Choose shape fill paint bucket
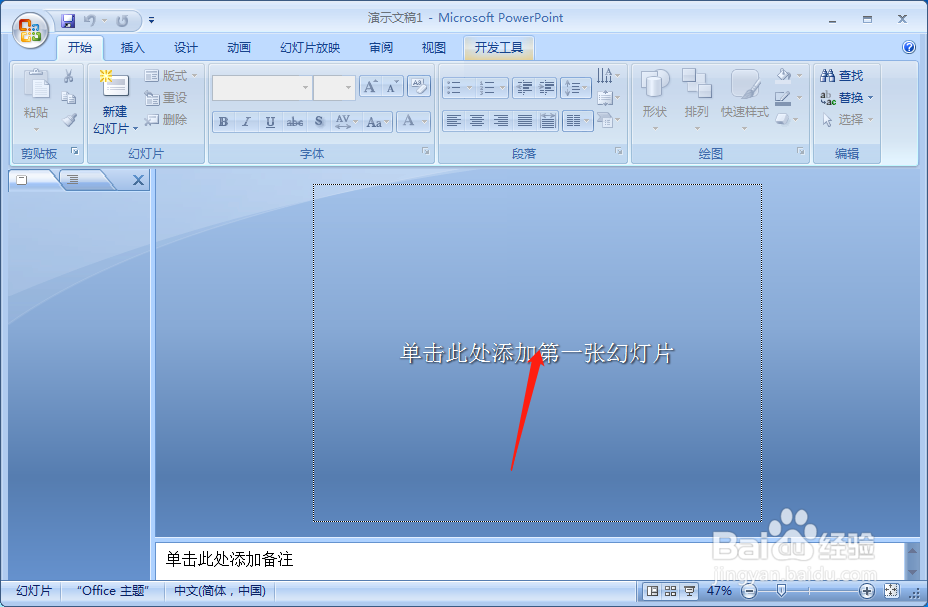Image resolution: width=928 pixels, height=607 pixels. pyautogui.click(x=789, y=75)
